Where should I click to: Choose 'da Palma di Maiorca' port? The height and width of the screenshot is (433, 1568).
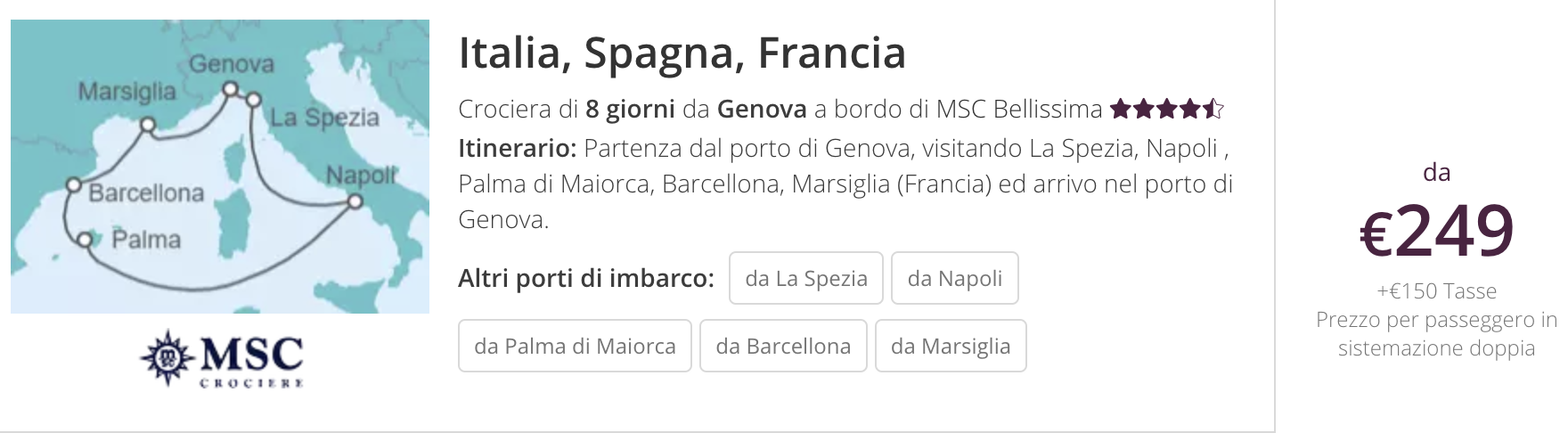(575, 346)
